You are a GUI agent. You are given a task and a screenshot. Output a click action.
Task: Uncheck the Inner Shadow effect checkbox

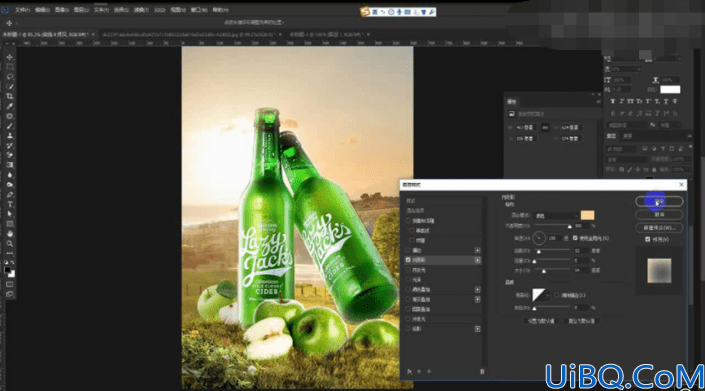click(408, 260)
